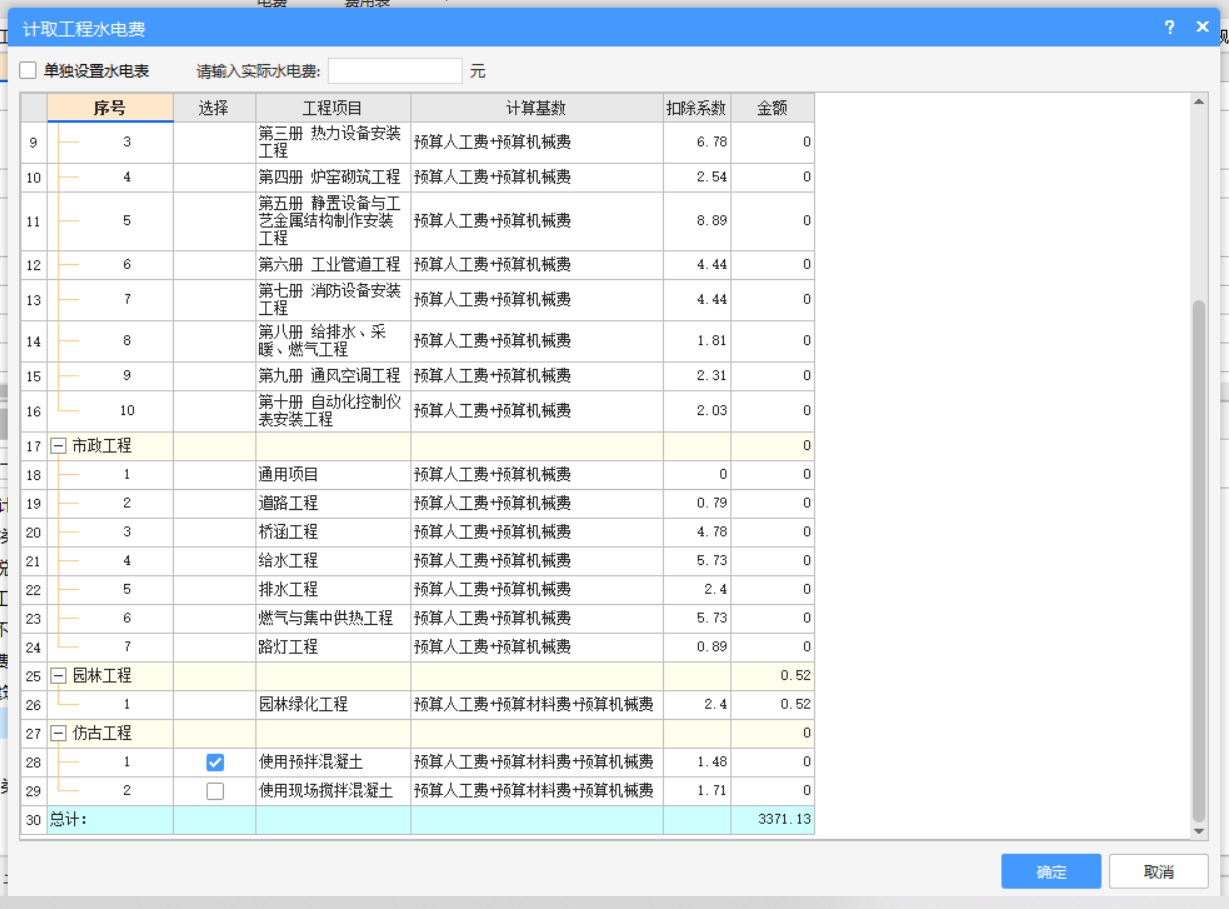Enable 单独设置水电表 checkbox

(x=28, y=71)
